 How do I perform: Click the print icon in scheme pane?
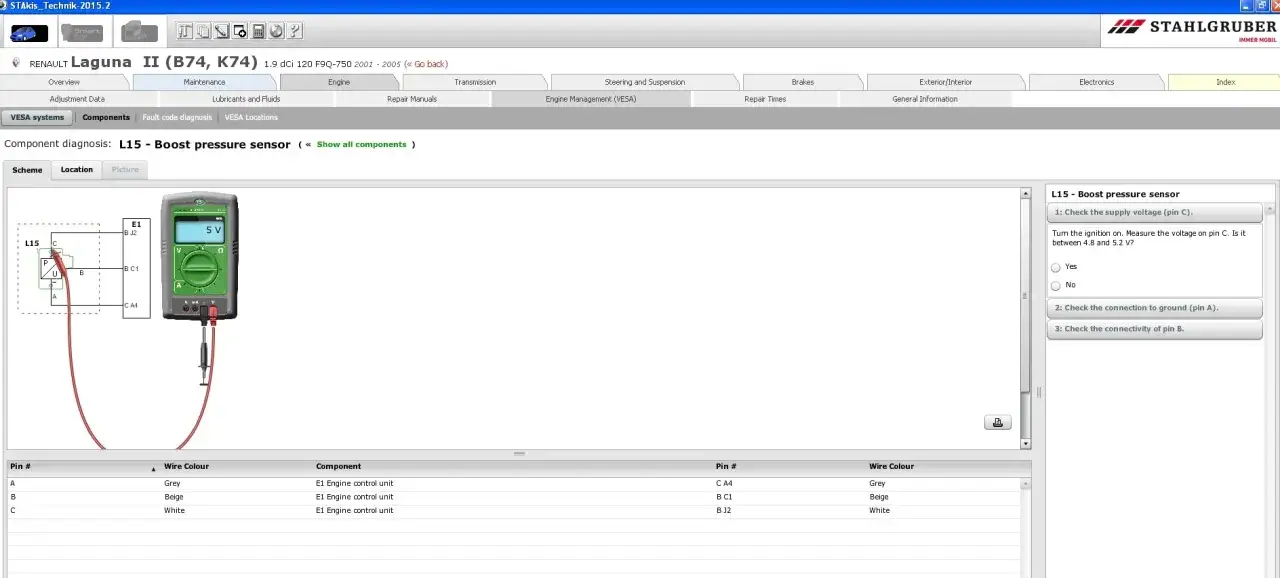pos(997,422)
